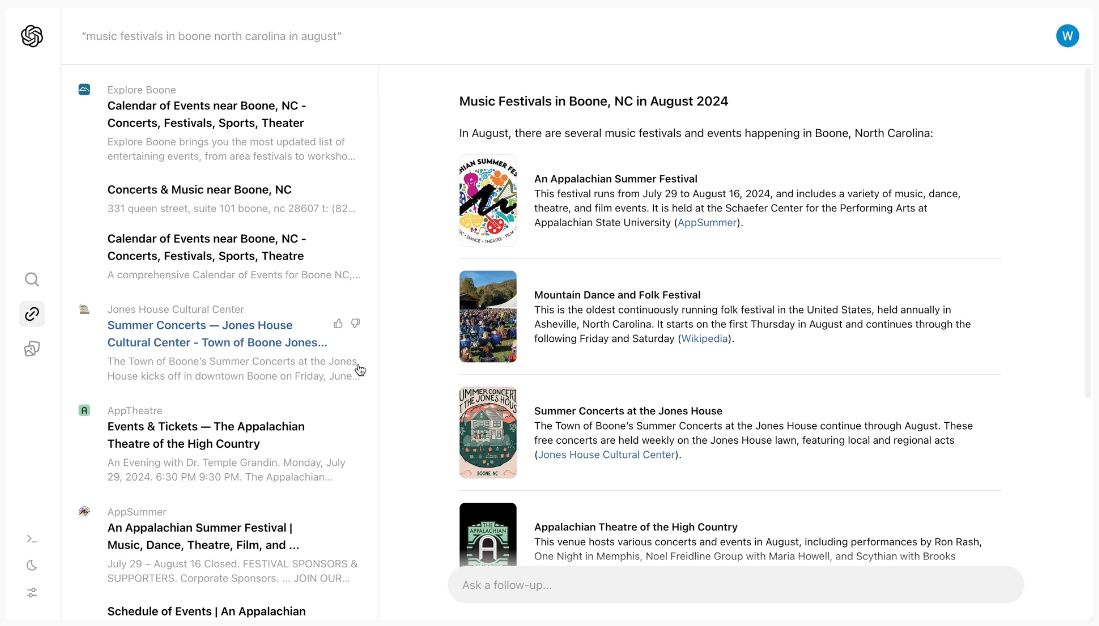
Task: Click the 'AppTheatre' source label
Action: coord(135,411)
